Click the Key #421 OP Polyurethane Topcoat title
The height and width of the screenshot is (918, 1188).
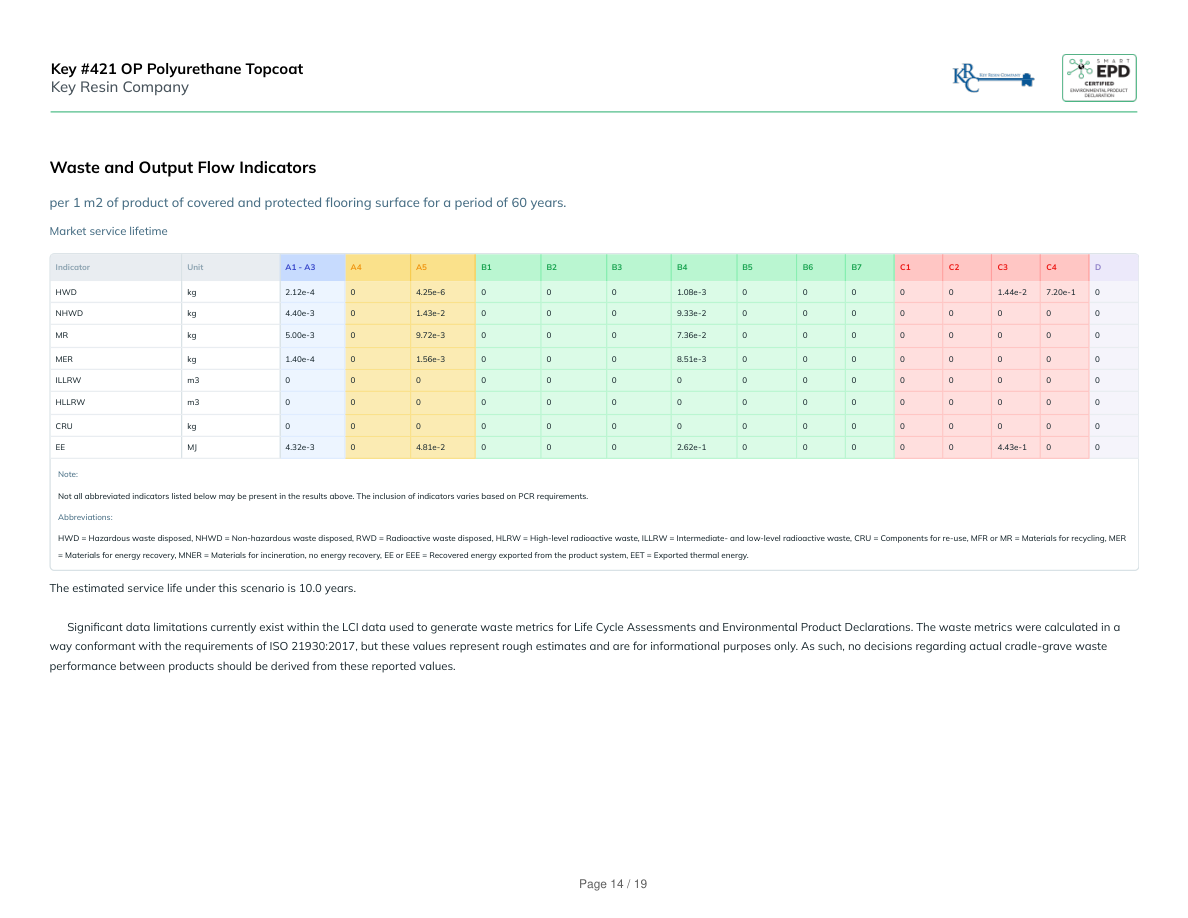click(177, 69)
